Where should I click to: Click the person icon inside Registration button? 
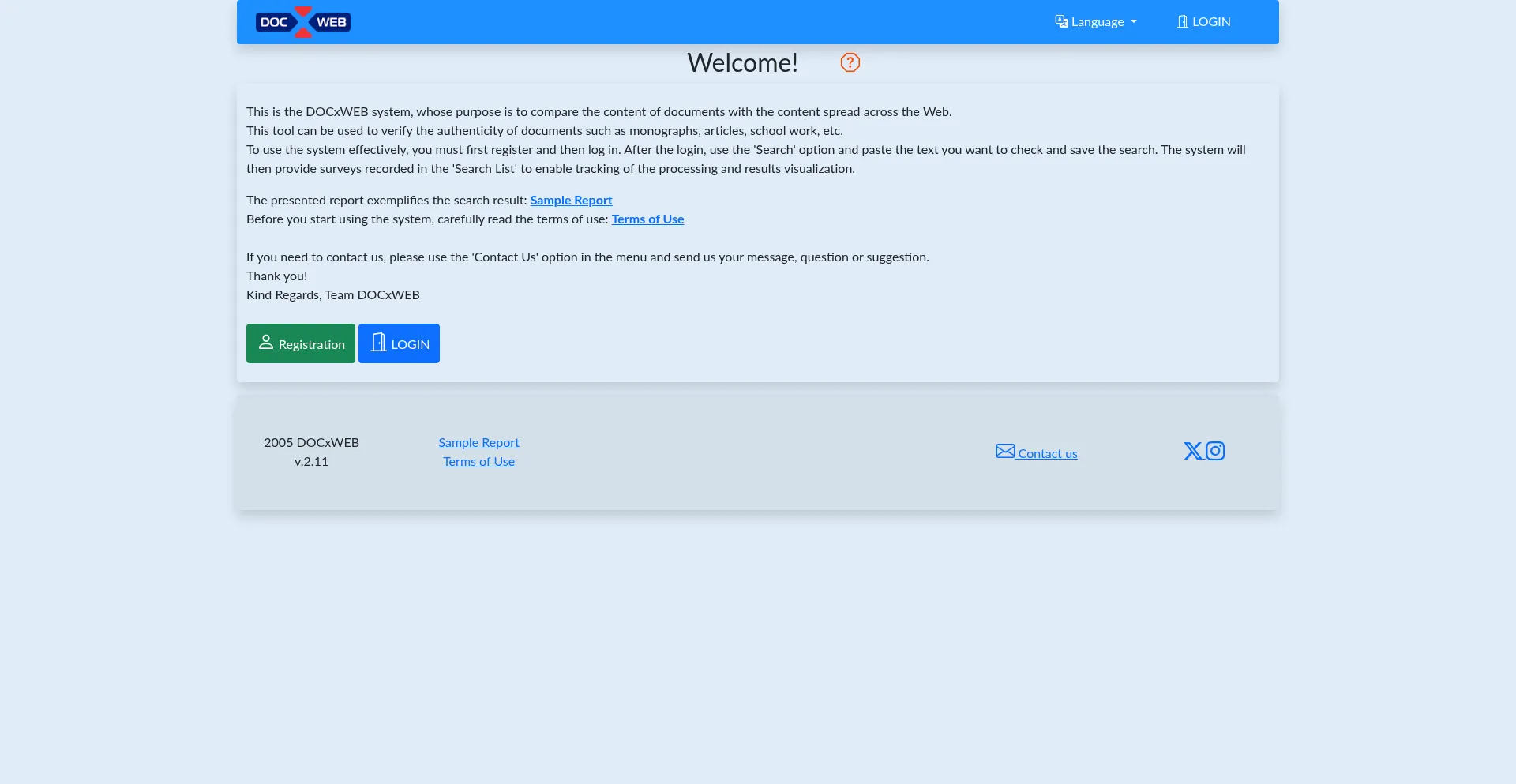[x=266, y=343]
